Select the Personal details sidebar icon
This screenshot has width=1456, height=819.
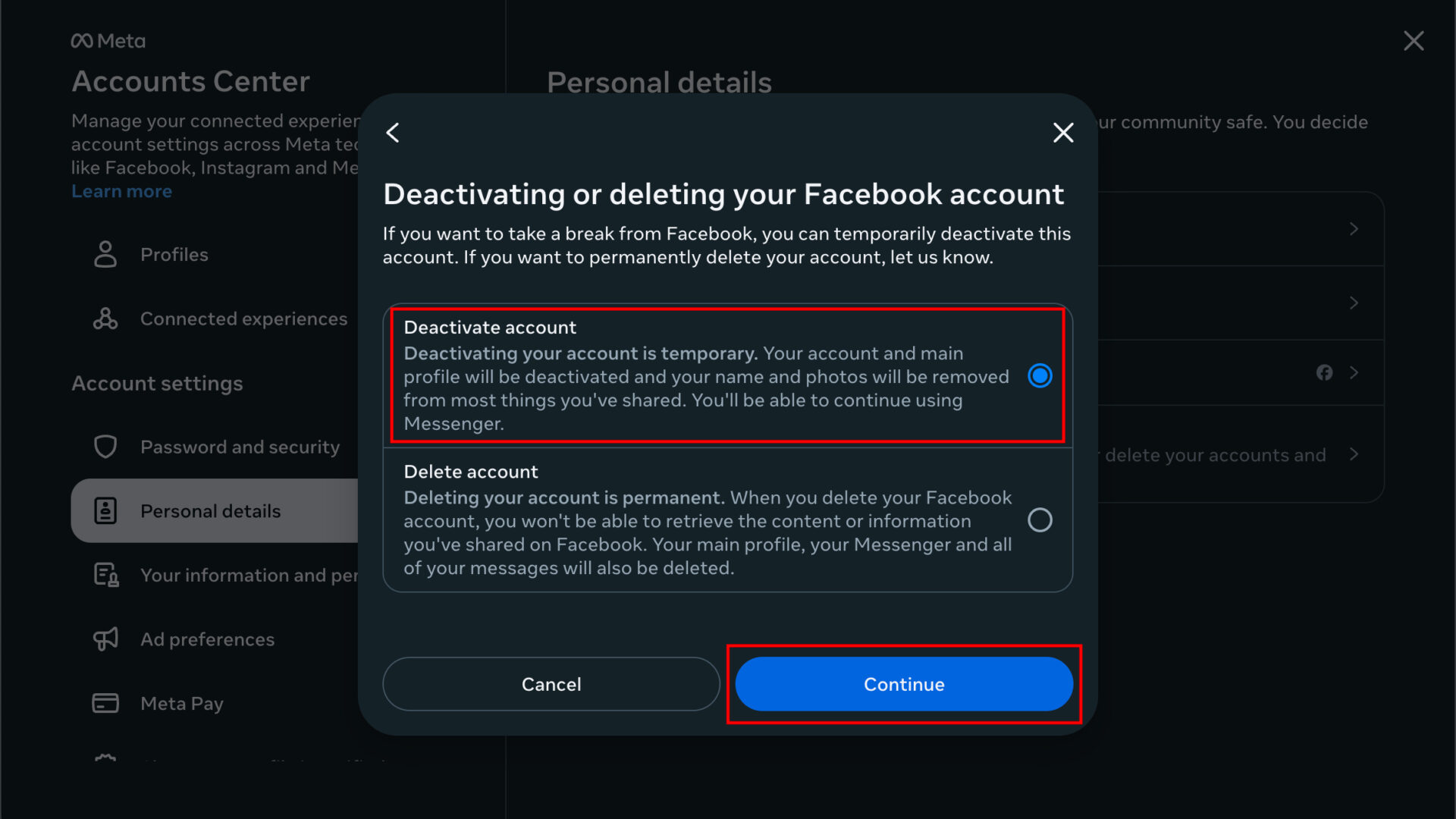point(105,510)
